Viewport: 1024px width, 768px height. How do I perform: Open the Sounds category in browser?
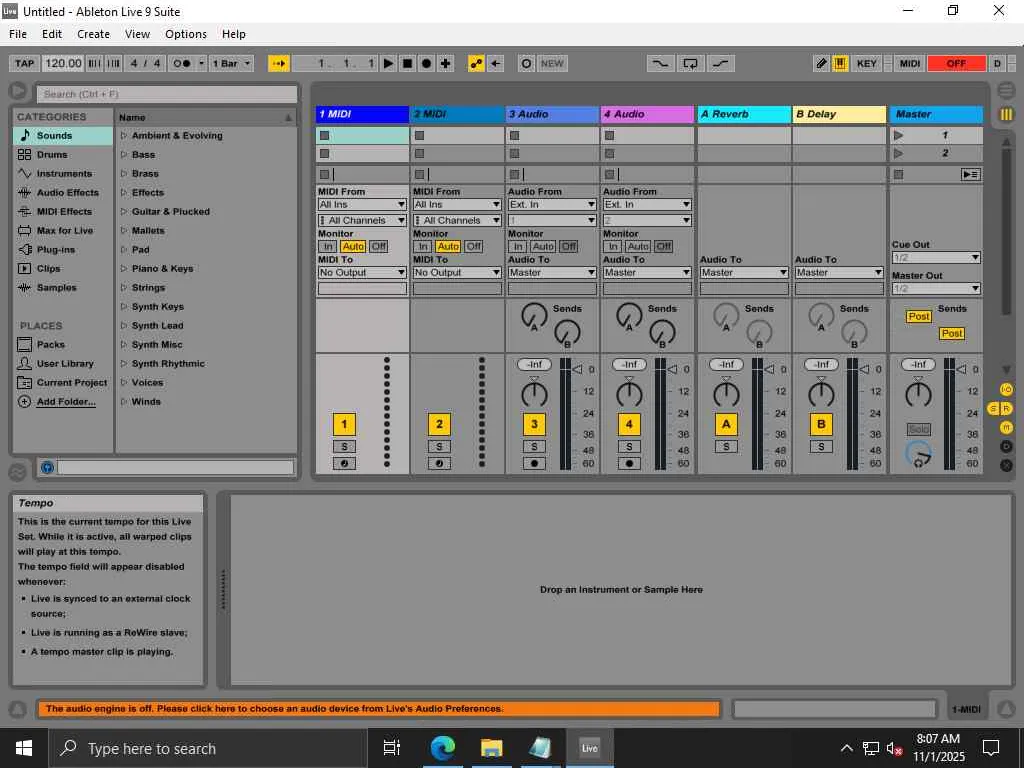(x=63, y=136)
